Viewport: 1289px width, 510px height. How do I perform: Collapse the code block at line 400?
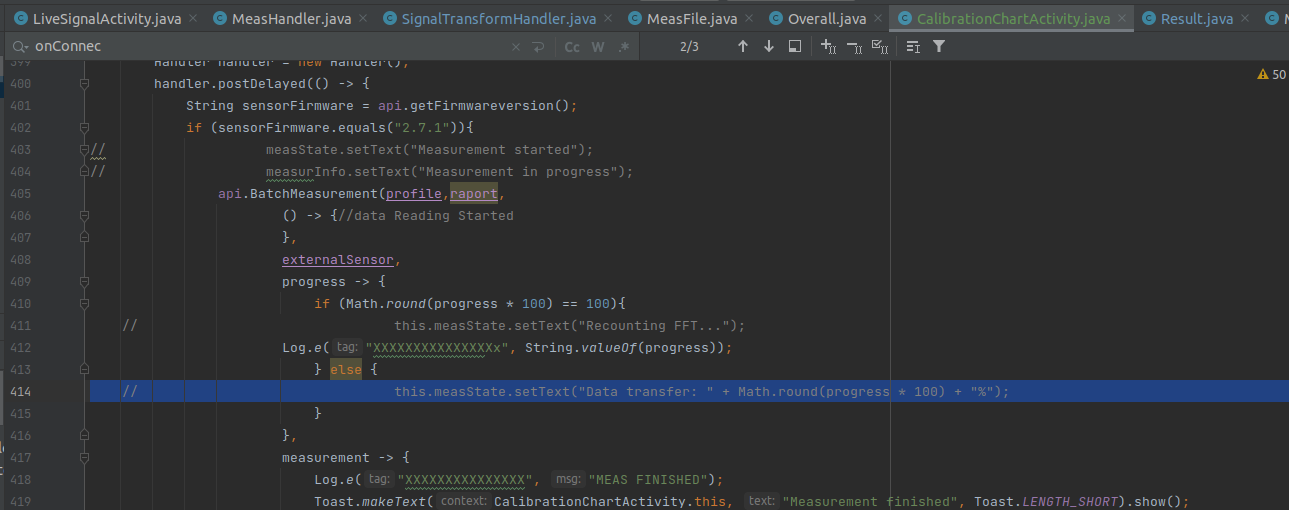tap(85, 84)
